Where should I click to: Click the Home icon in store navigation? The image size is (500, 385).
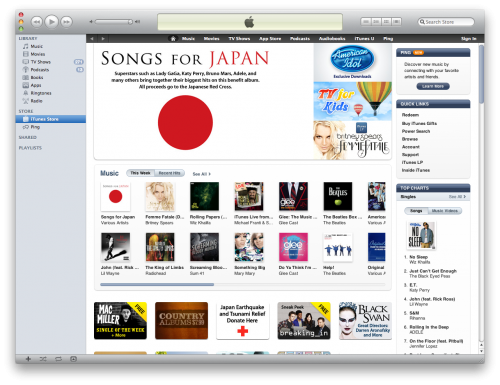pyautogui.click(x=173, y=39)
